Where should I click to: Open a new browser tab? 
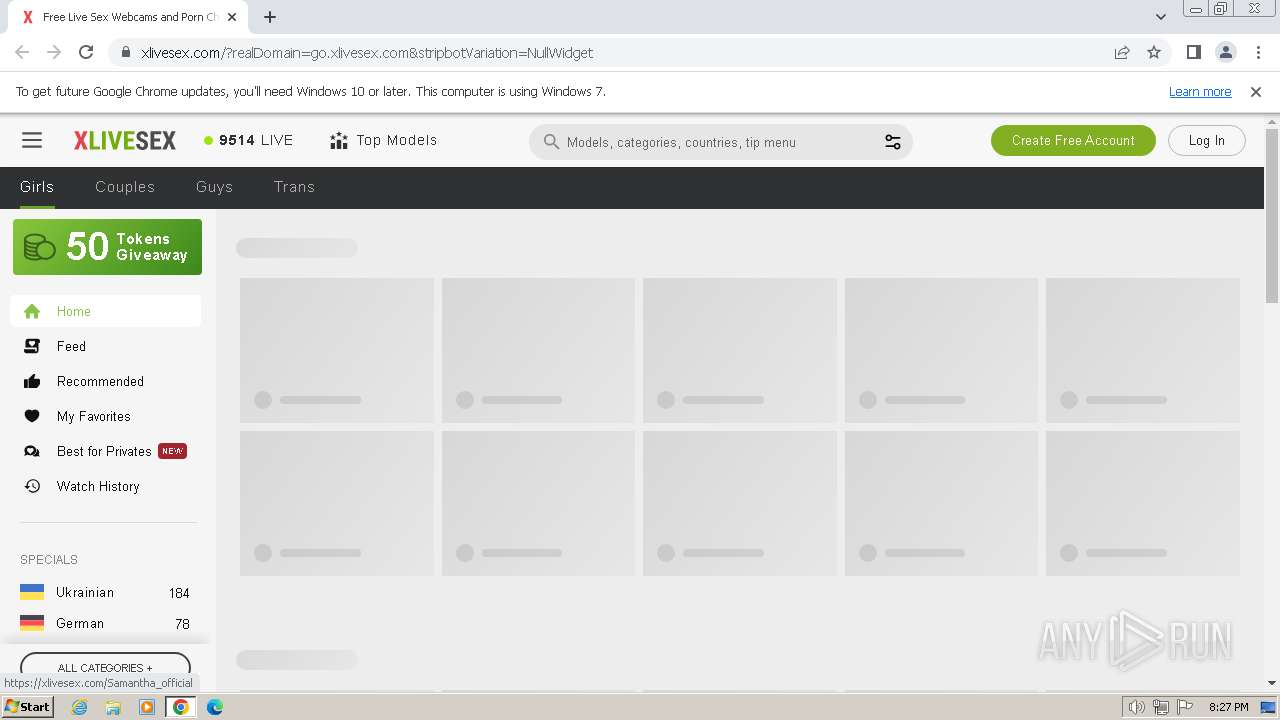[x=270, y=17]
